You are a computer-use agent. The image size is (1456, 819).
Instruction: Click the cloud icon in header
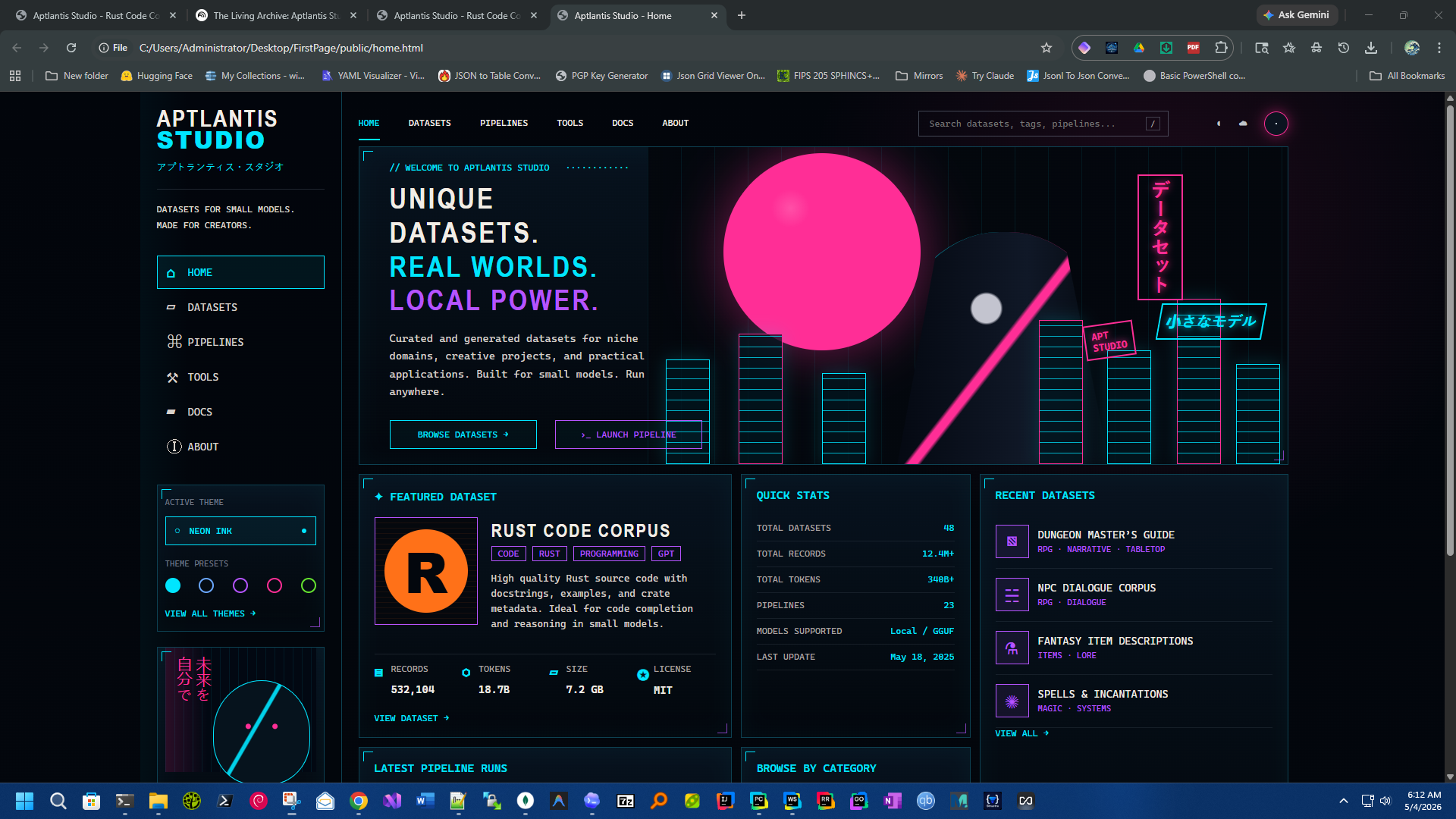[1243, 124]
